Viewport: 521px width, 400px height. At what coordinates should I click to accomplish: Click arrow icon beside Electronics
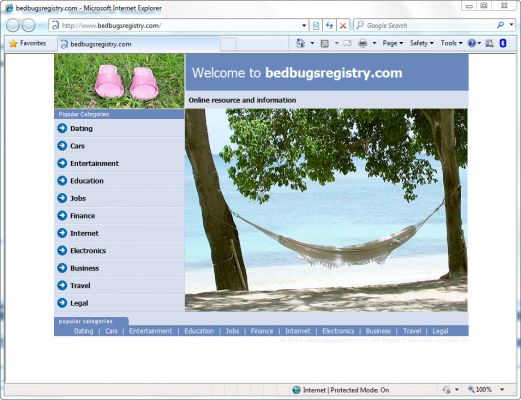click(62, 250)
